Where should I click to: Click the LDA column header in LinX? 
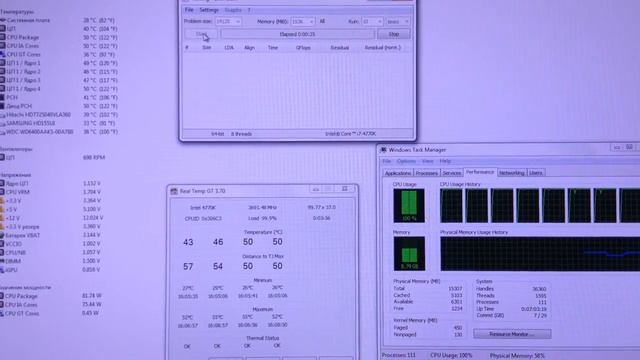[x=229, y=48]
